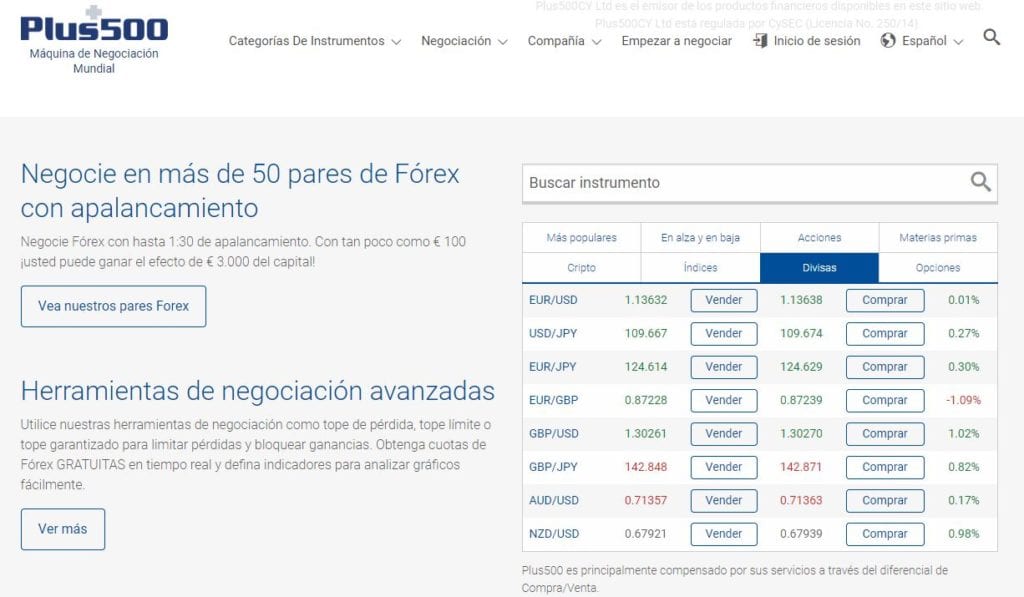Switch to Índices tab
This screenshot has height=597, width=1024.
pyautogui.click(x=701, y=268)
